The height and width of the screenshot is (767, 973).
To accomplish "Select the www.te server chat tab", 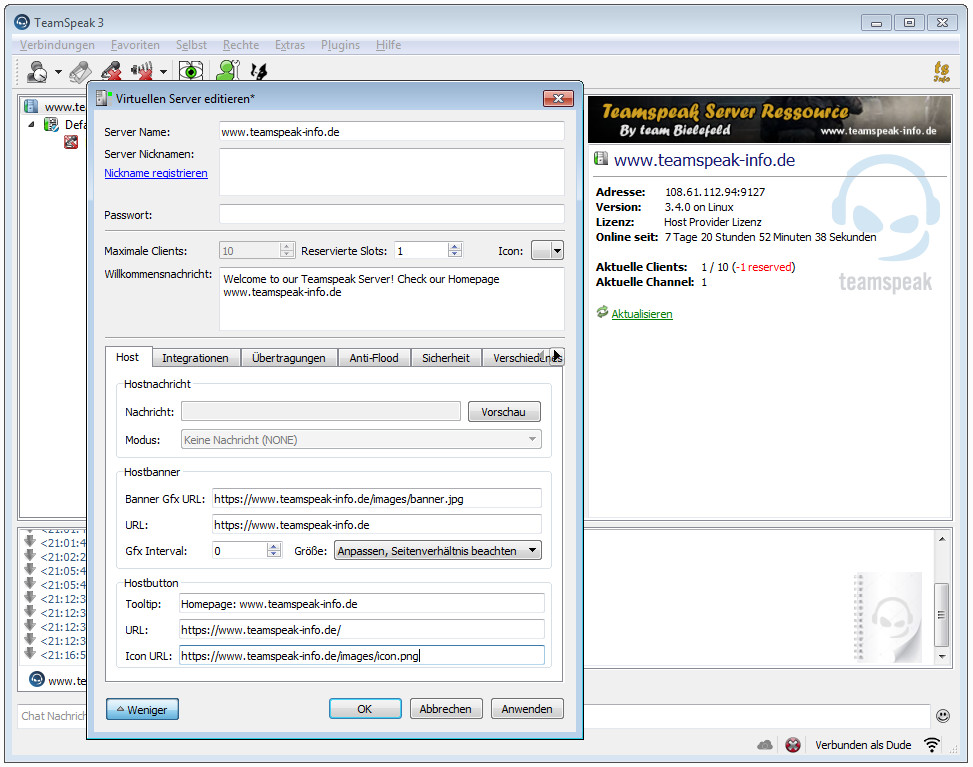I will [x=58, y=681].
